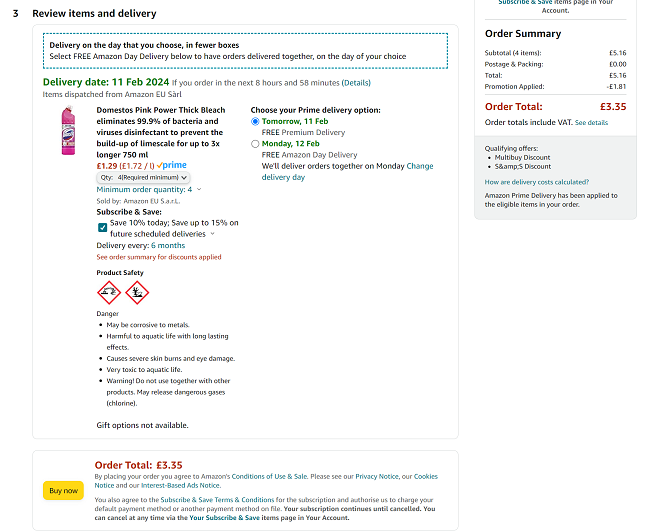Expand the future scheduled deliveries chevron

coord(213,234)
